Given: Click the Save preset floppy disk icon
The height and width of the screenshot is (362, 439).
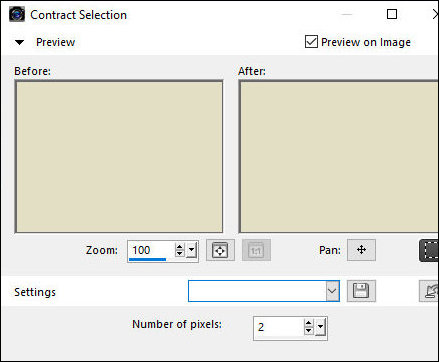Looking at the screenshot, I should 361,291.
